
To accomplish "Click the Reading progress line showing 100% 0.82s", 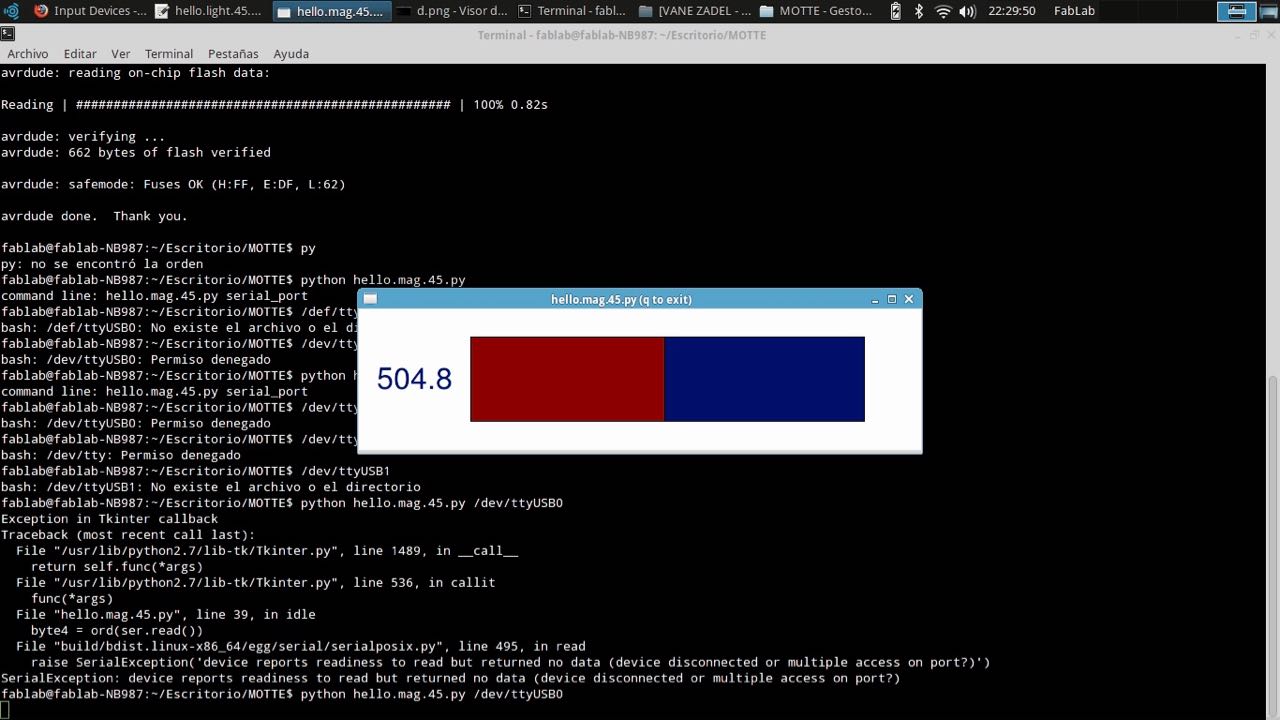I will point(274,105).
